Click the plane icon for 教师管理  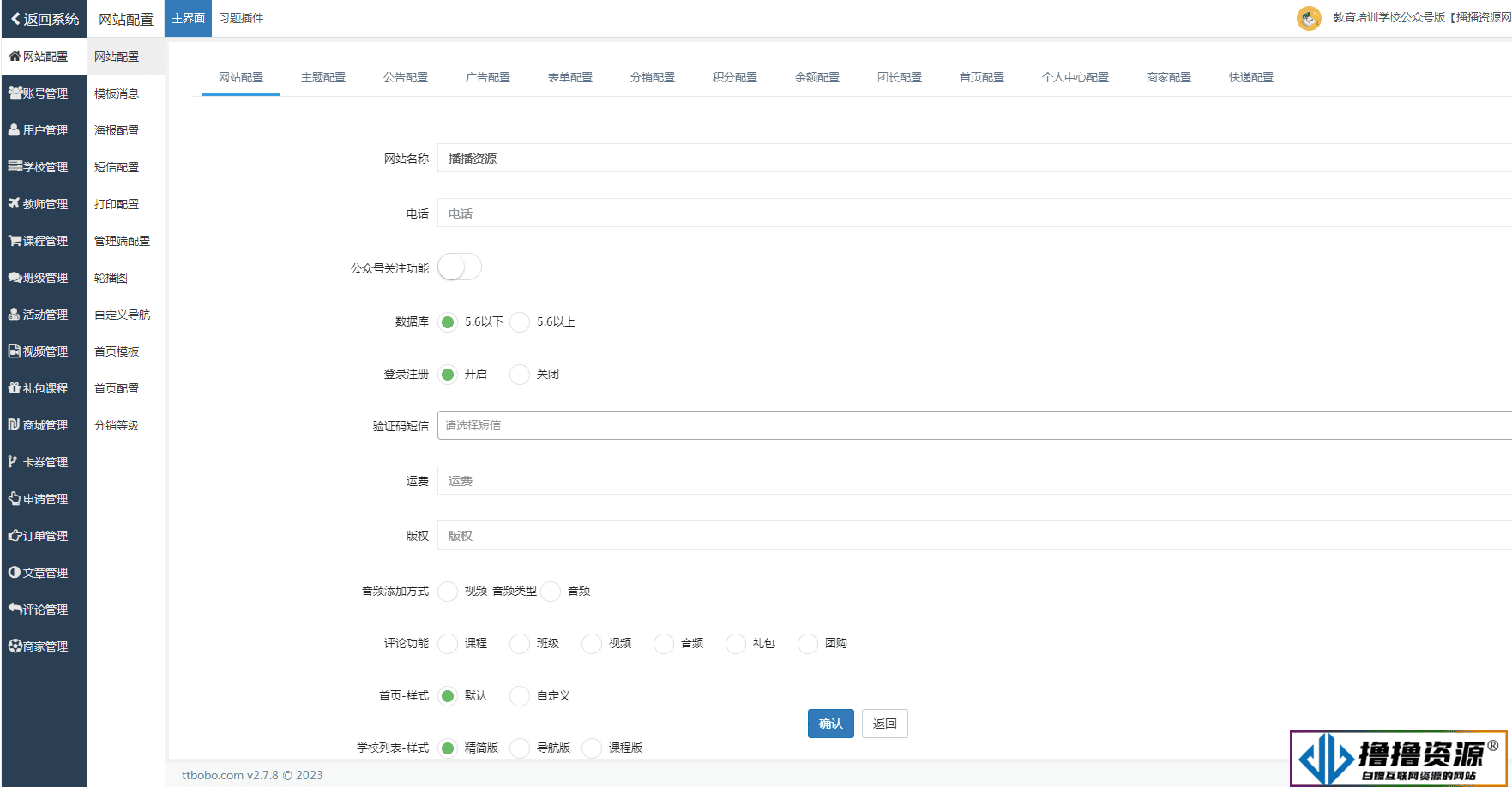[x=15, y=203]
